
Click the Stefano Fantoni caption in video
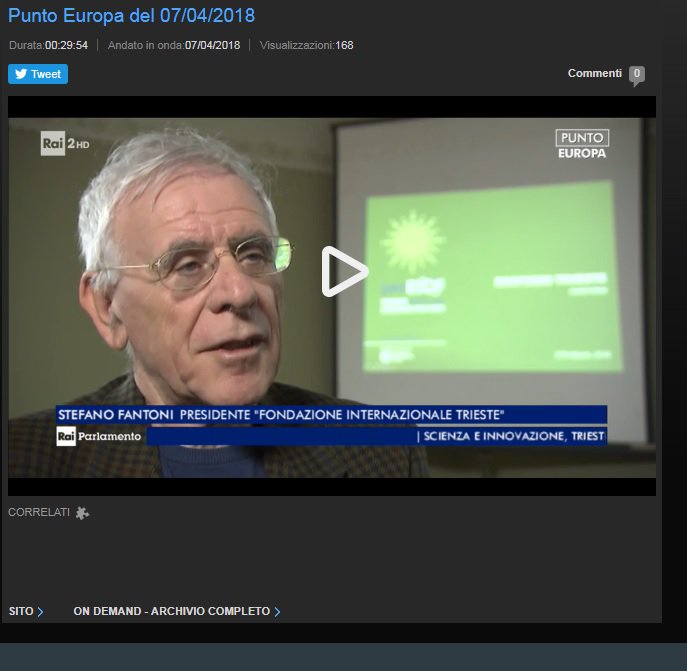(281, 415)
